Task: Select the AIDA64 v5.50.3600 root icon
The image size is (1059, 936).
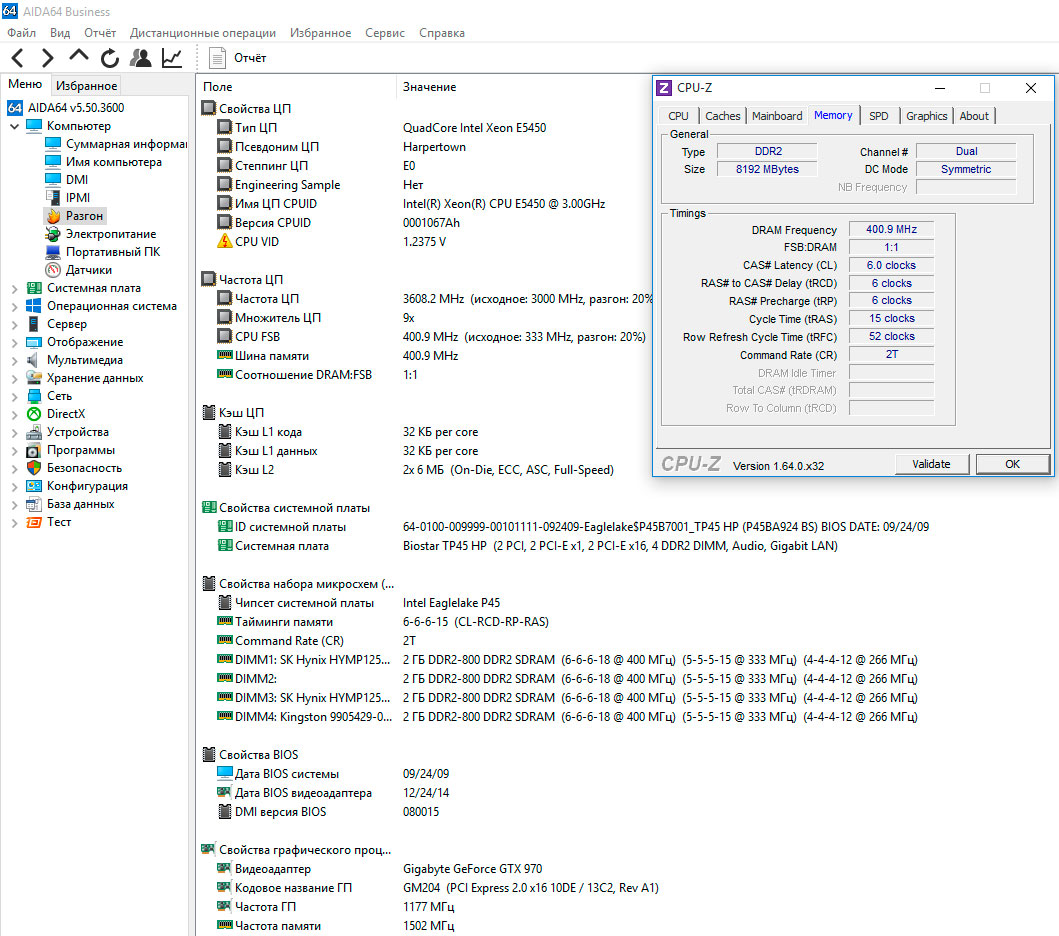Action: pyautogui.click(x=15, y=107)
